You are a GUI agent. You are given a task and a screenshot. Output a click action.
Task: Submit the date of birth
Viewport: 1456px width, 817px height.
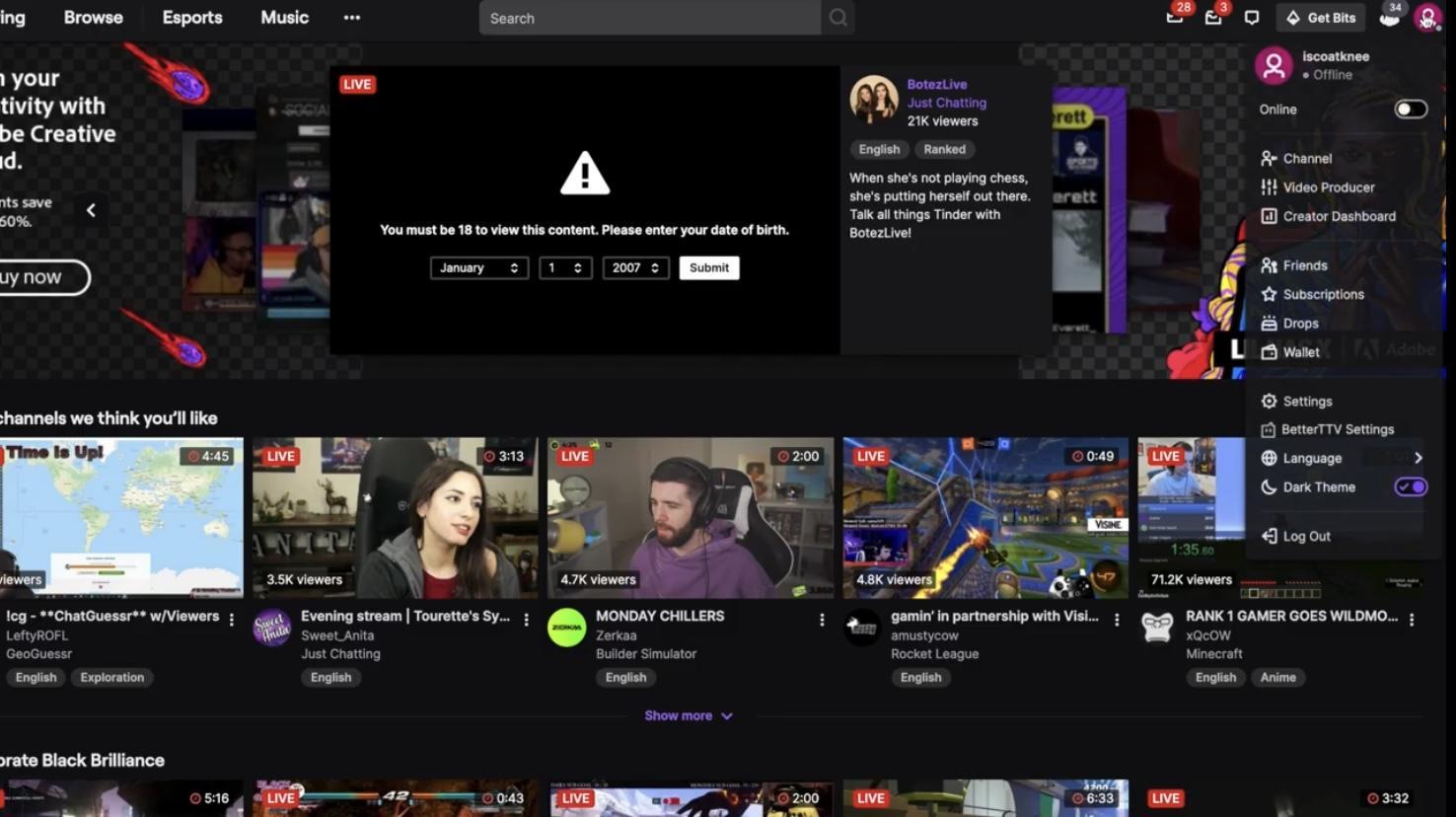coord(709,268)
